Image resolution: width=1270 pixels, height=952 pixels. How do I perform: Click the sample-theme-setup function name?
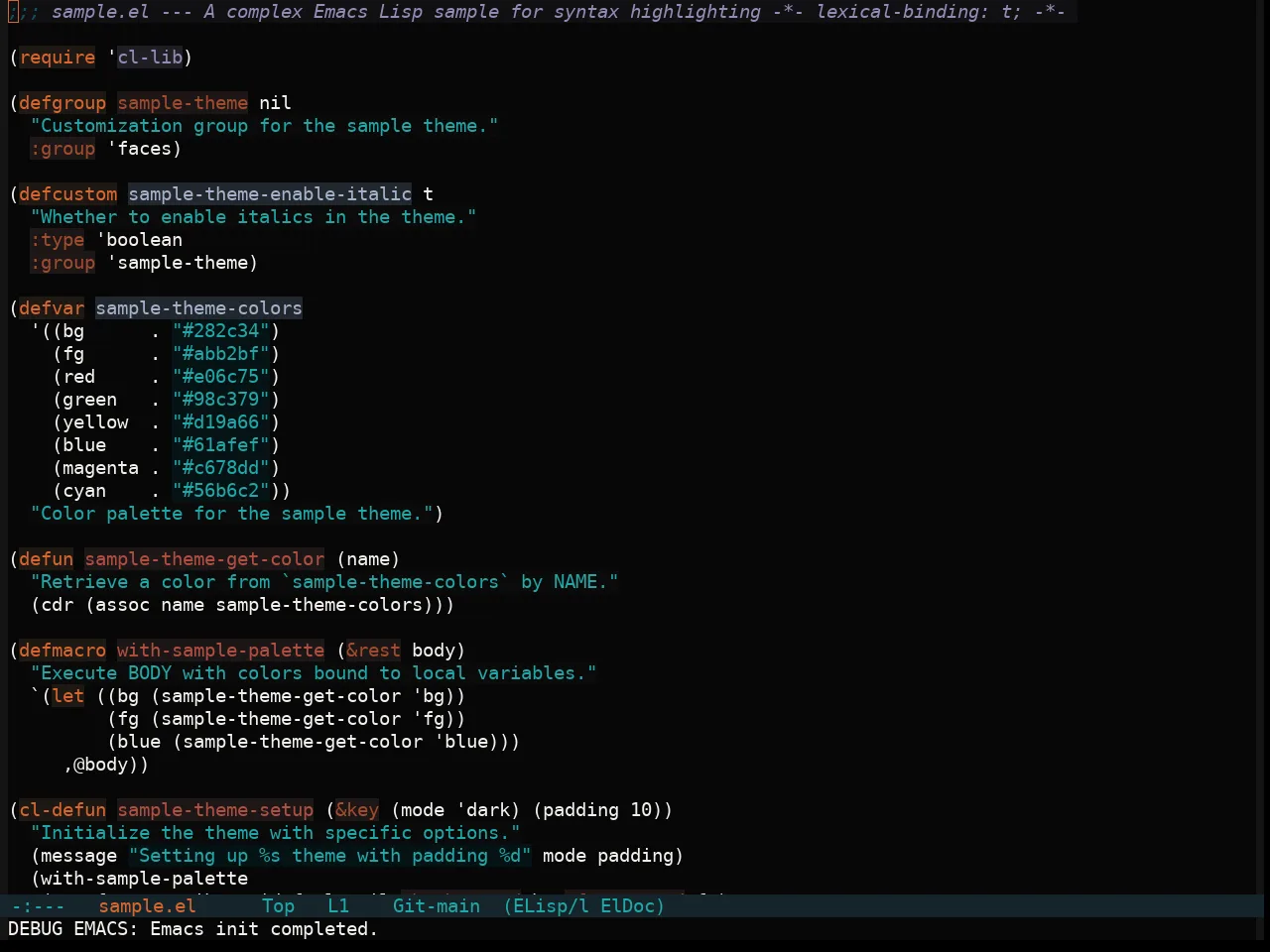tap(215, 810)
